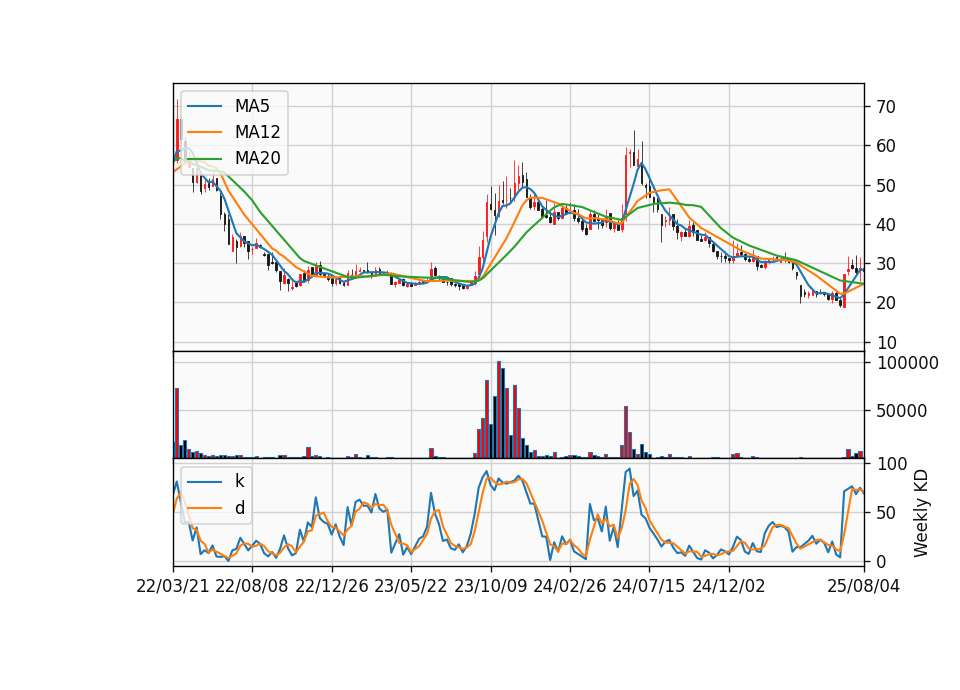Click the green MA20 legend line sample
This screenshot has width=960, height=690.
point(204,158)
